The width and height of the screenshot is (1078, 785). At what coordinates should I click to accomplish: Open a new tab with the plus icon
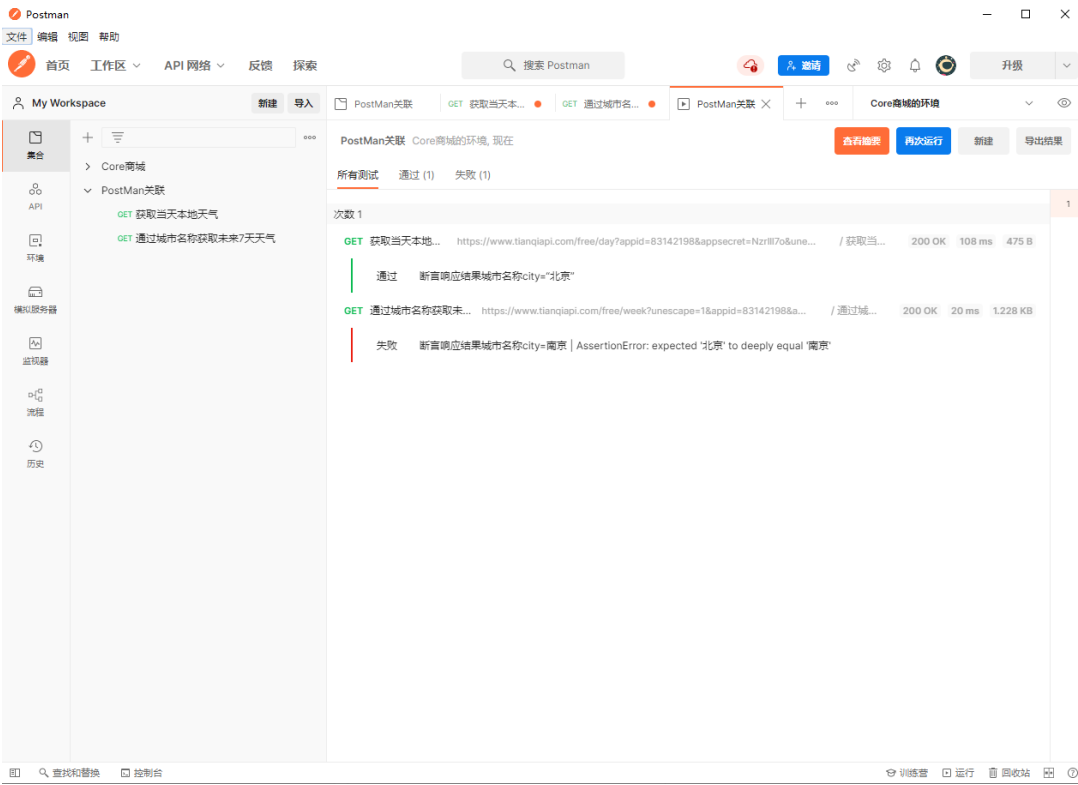click(801, 103)
